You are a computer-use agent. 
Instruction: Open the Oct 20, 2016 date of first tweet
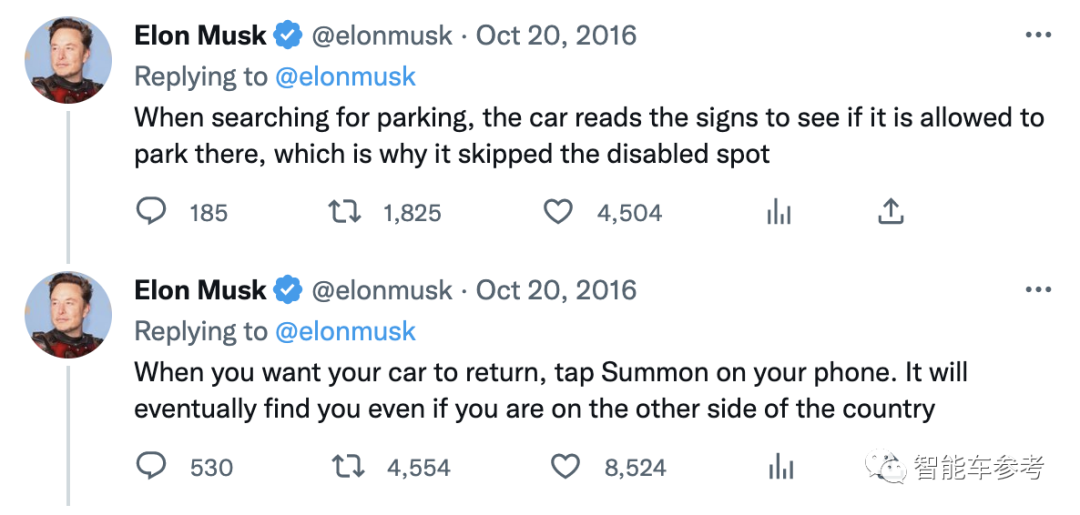[556, 36]
